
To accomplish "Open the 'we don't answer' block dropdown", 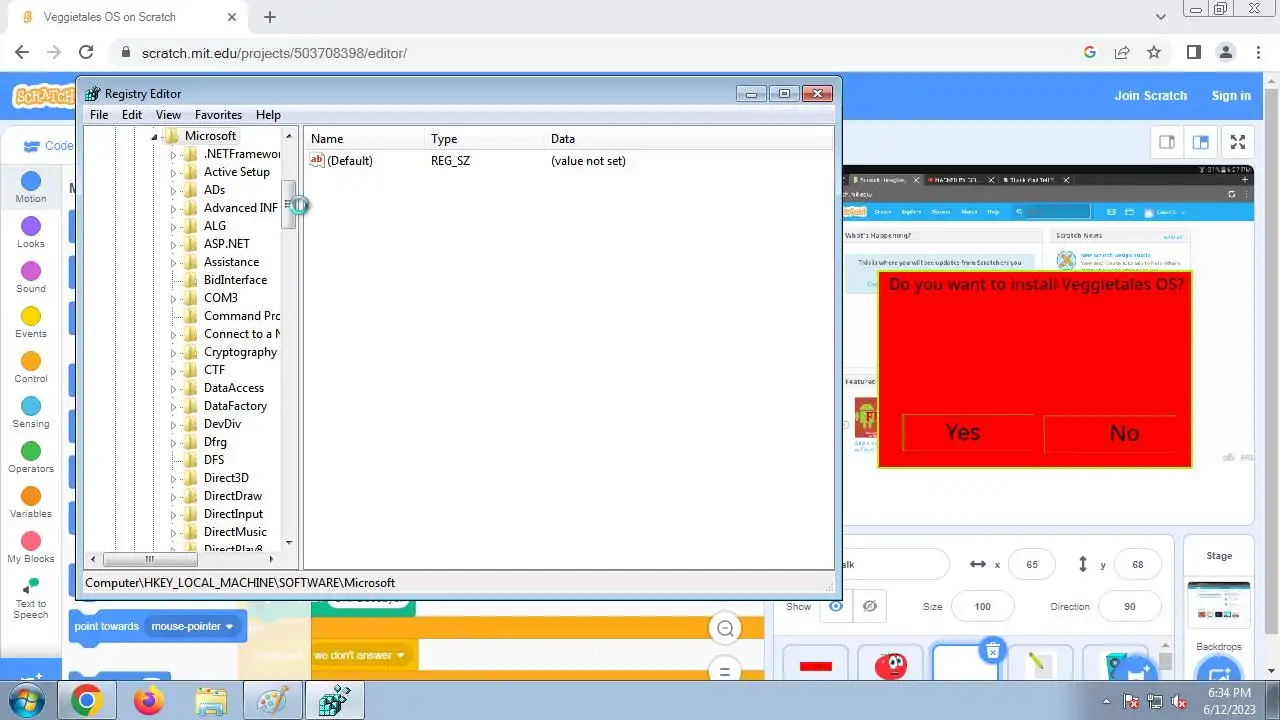I will [x=360, y=655].
